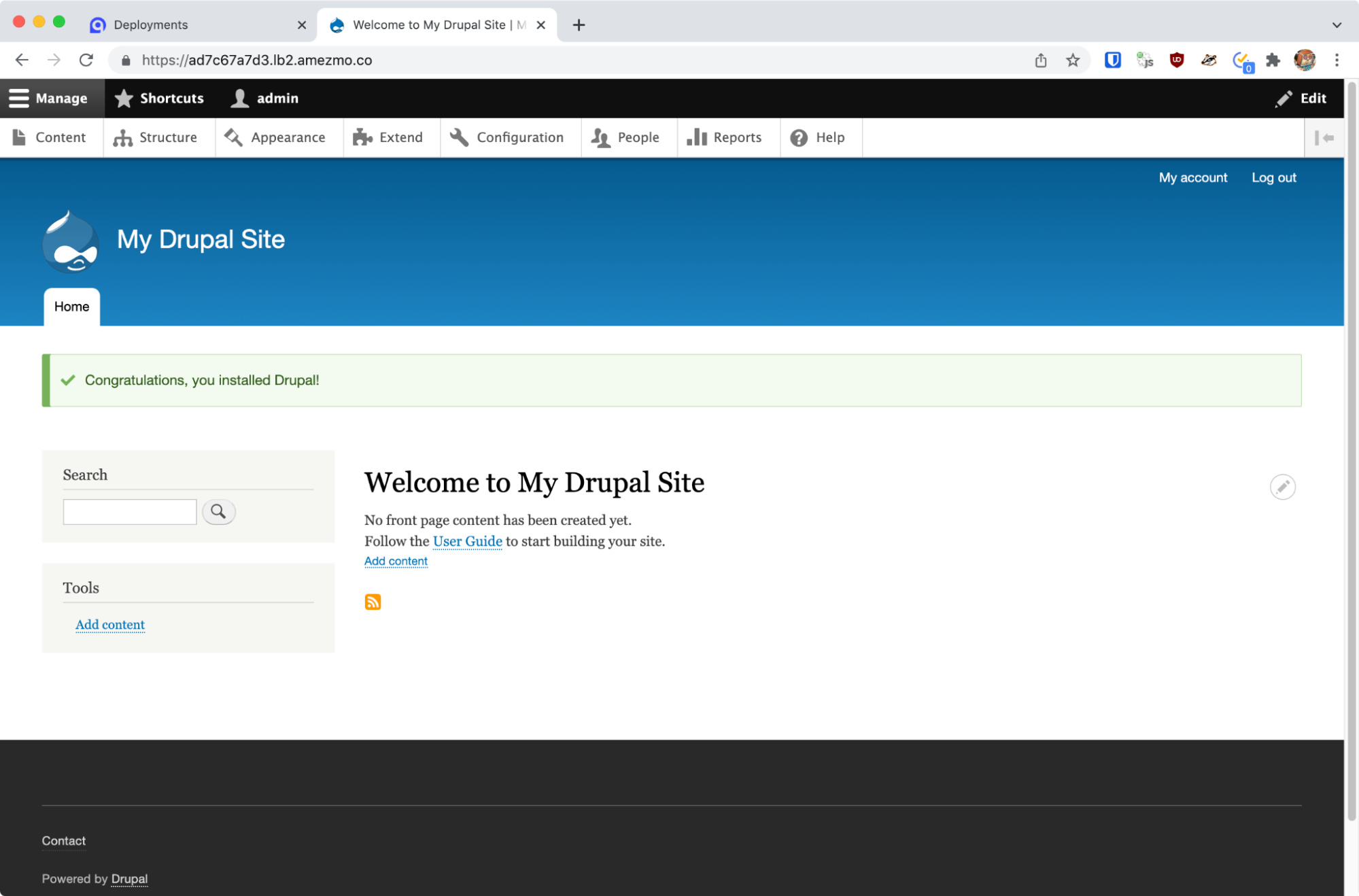
Task: Go to My account link
Action: tap(1192, 177)
